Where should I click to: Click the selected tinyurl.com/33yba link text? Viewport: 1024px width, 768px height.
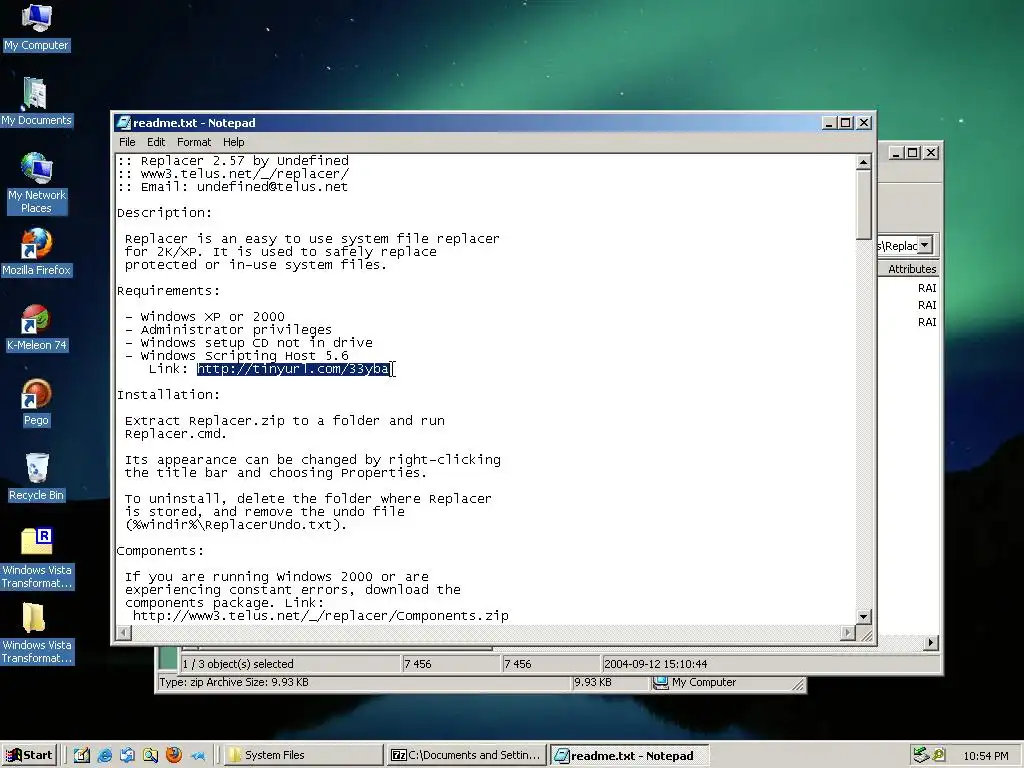point(293,369)
